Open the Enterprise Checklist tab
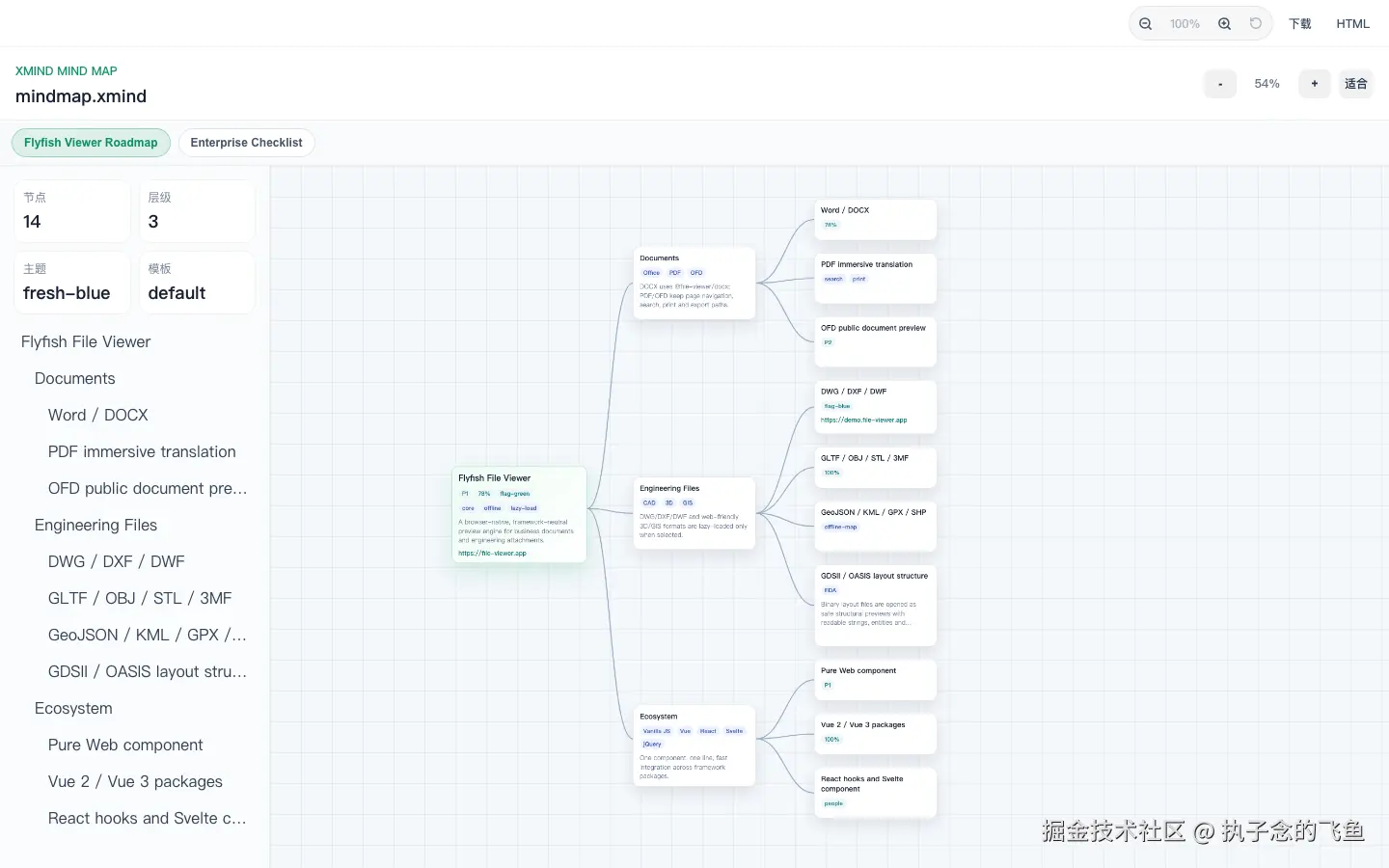The height and width of the screenshot is (868, 1389). (x=246, y=143)
